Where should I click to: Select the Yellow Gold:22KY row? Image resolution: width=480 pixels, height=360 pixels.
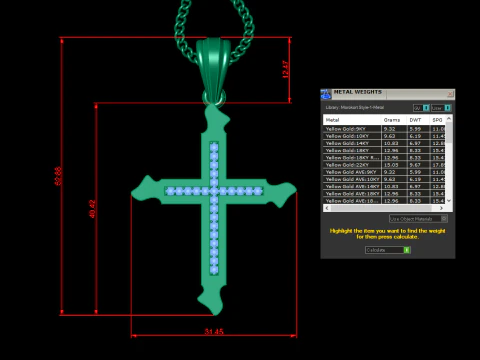click(x=384, y=165)
